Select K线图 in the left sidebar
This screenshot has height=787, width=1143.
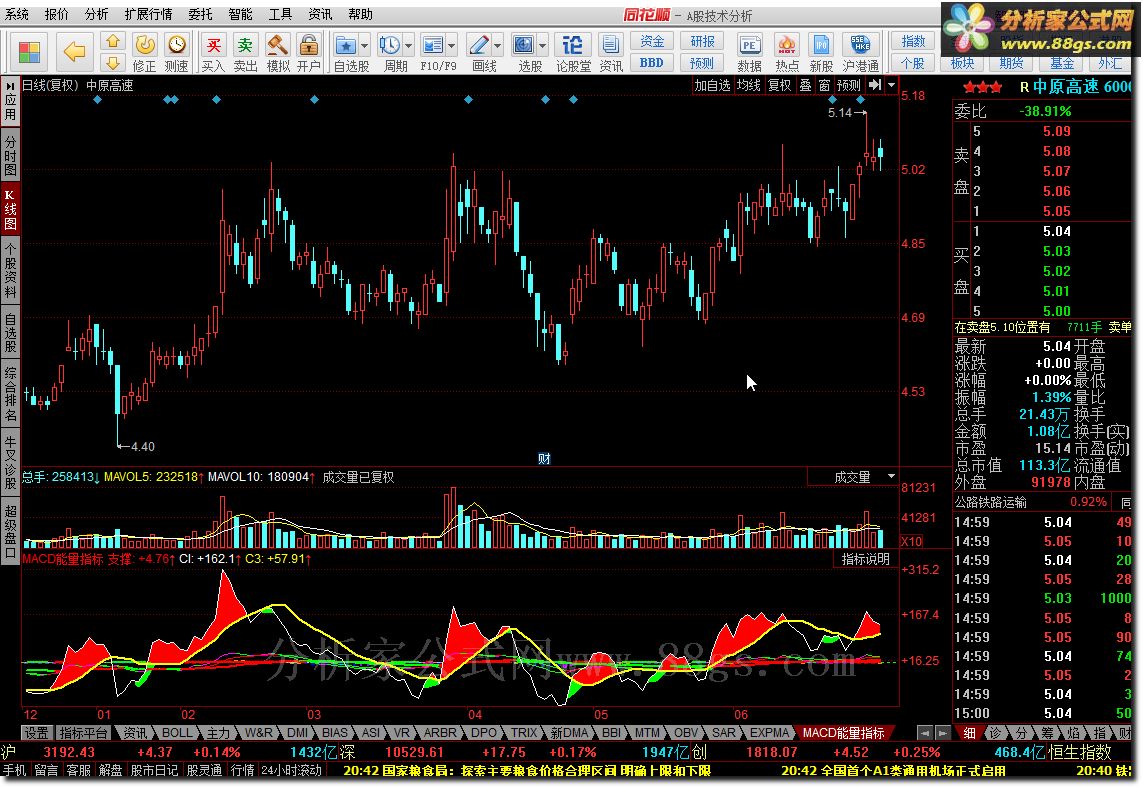(10, 208)
